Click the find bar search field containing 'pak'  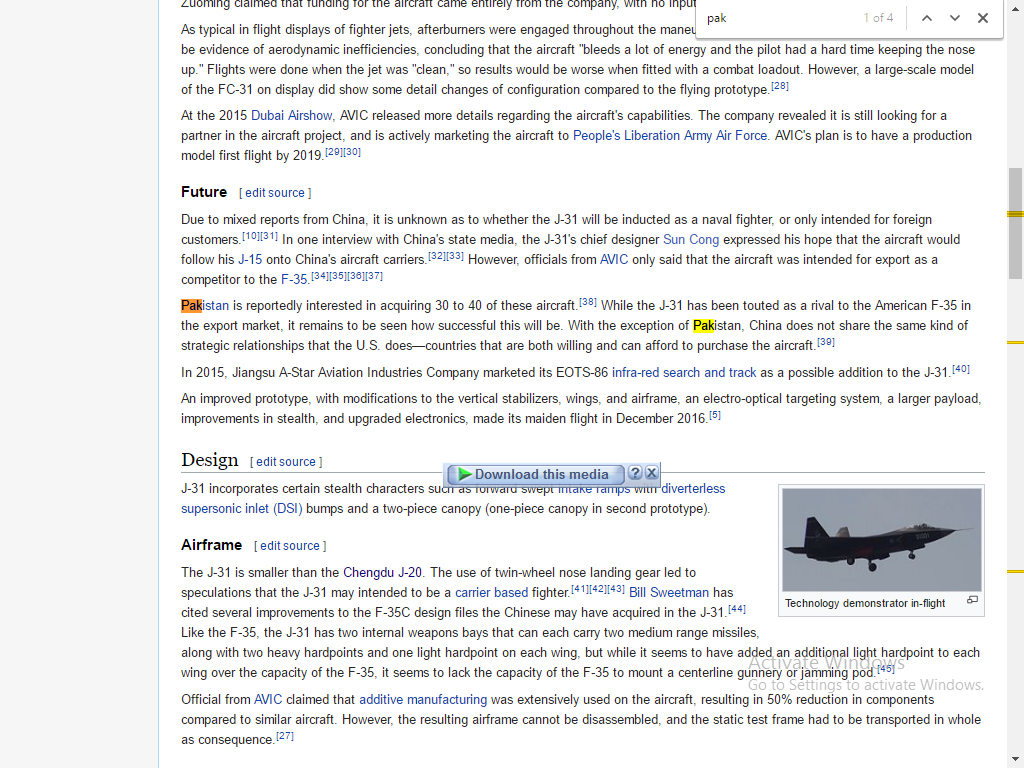777,18
